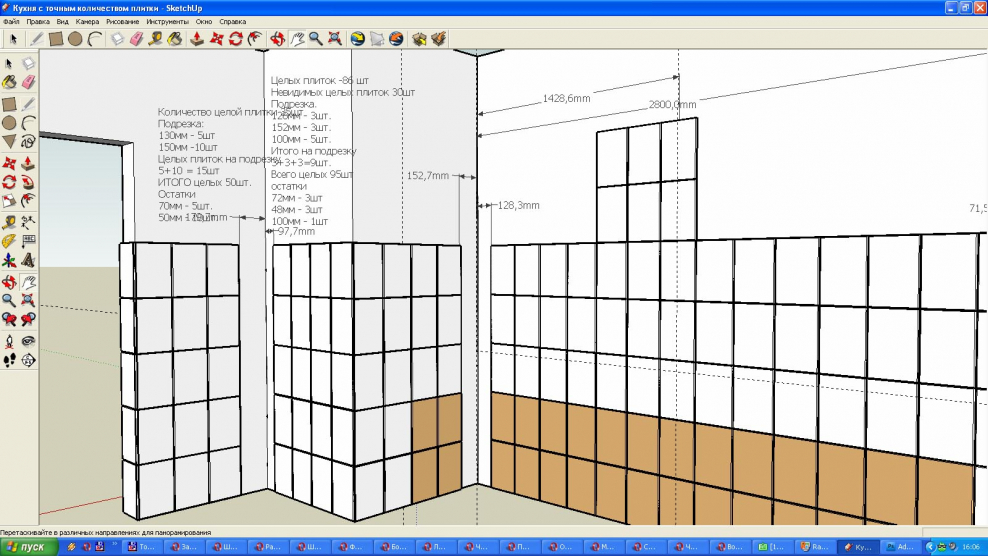Image resolution: width=988 pixels, height=556 pixels.
Task: Choose the Scale tool in the left palette
Action: [9, 202]
